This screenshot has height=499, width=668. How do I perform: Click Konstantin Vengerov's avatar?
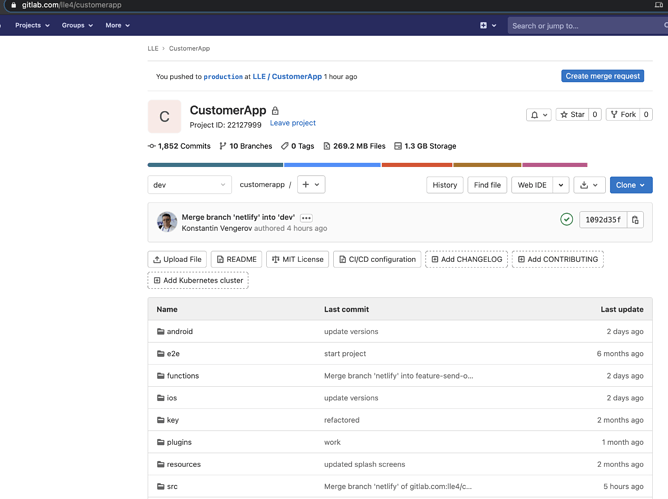click(x=167, y=222)
